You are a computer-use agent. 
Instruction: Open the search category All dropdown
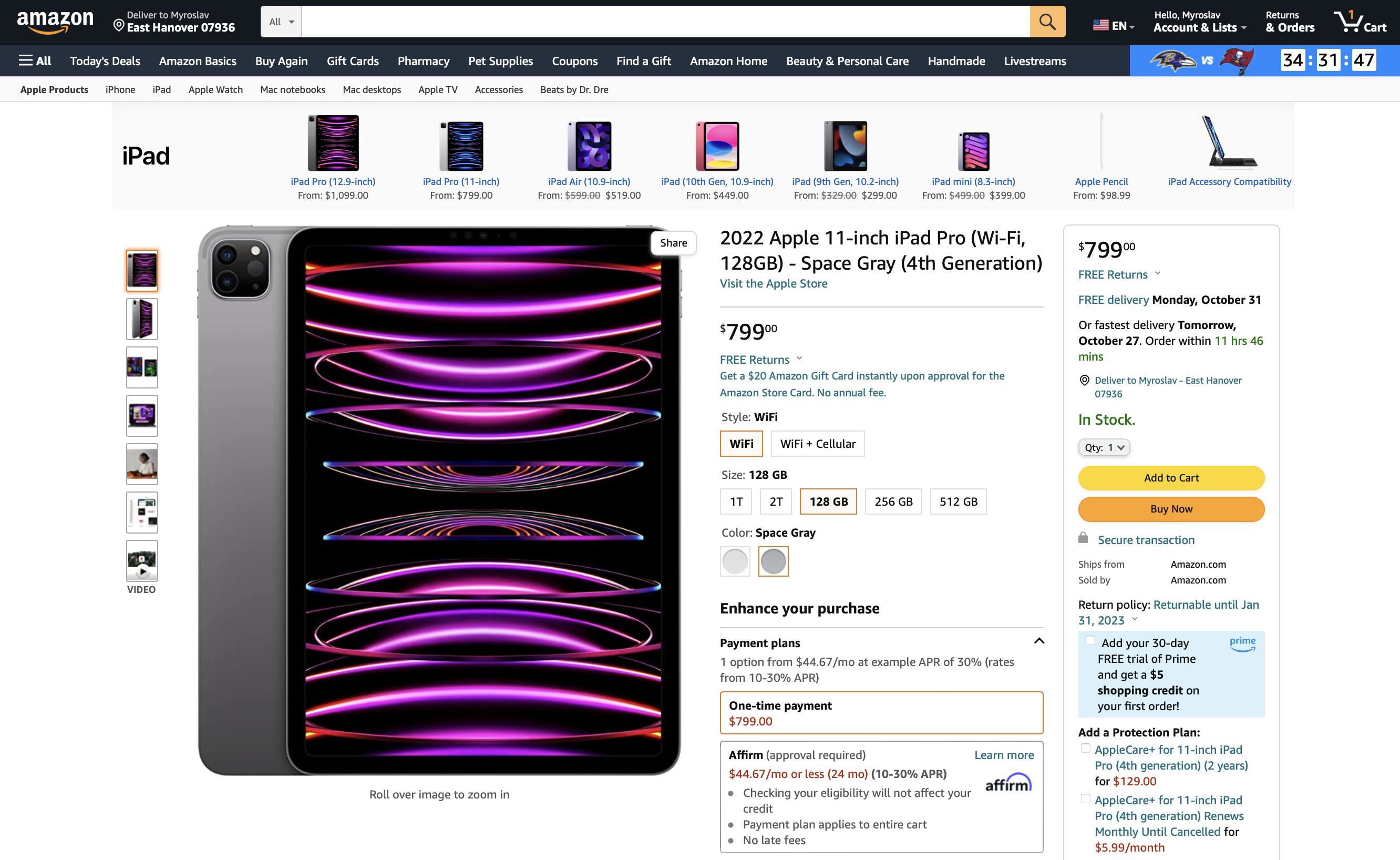(281, 22)
